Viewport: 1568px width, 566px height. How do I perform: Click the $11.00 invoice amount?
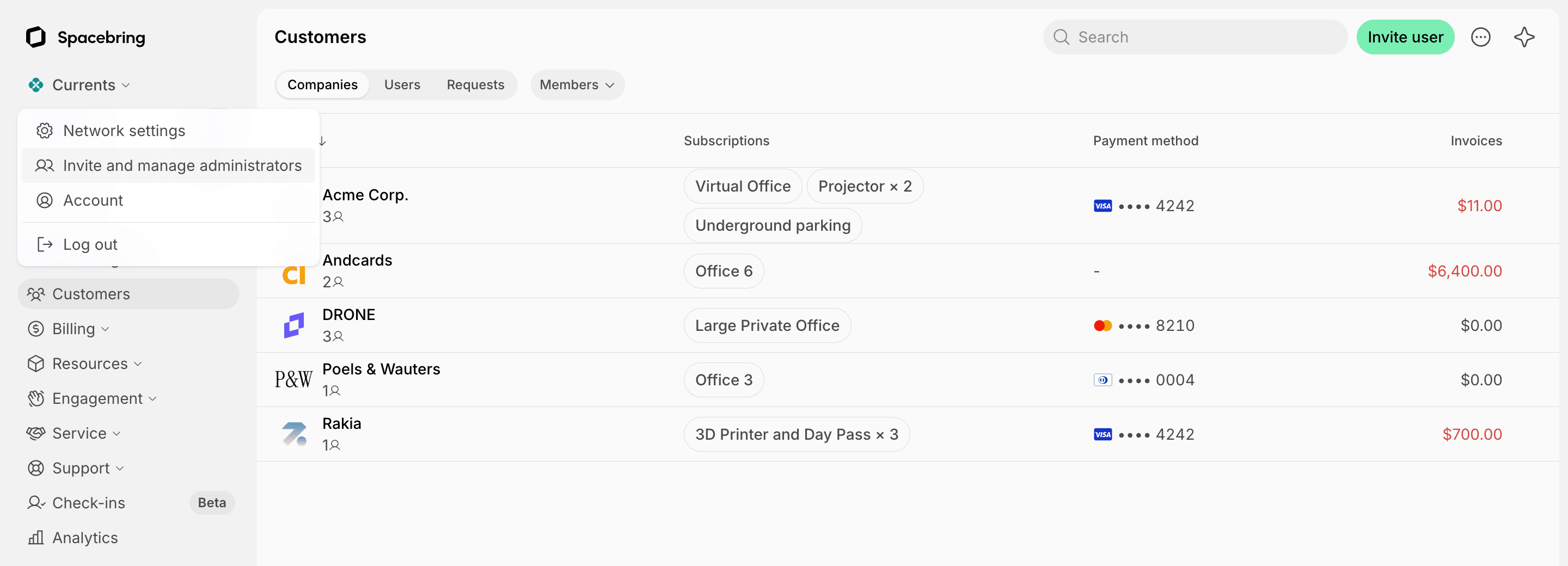pyautogui.click(x=1479, y=206)
